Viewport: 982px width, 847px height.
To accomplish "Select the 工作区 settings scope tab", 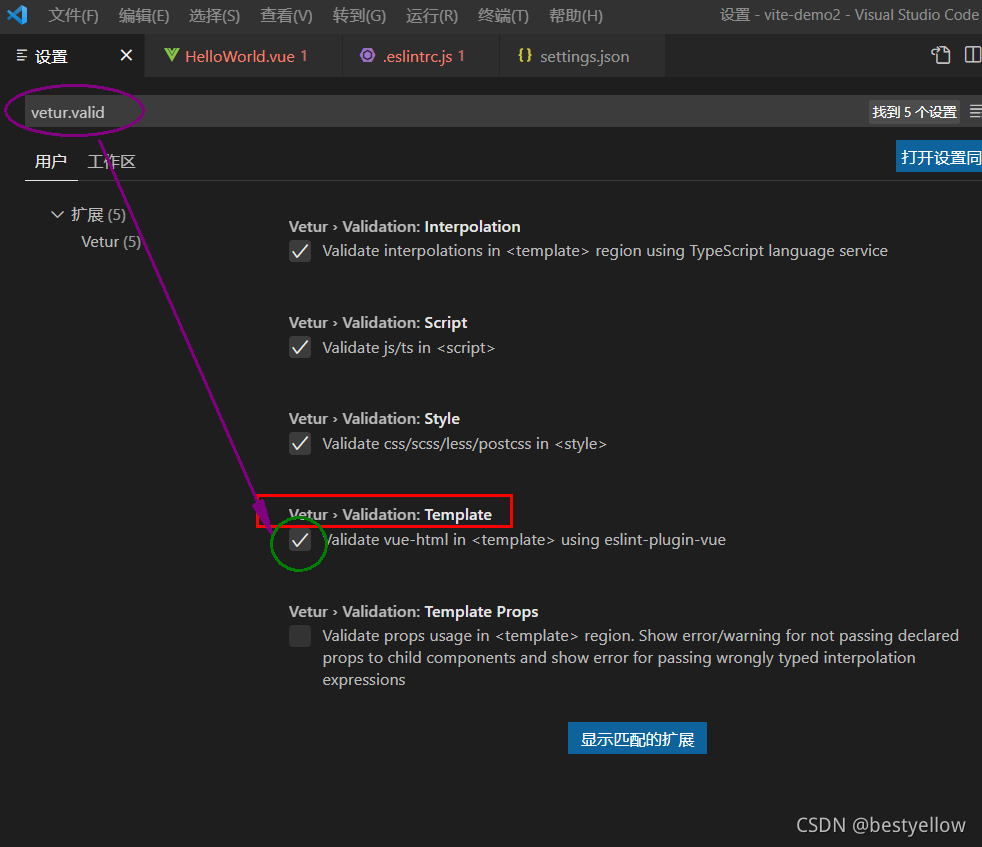I will [111, 162].
